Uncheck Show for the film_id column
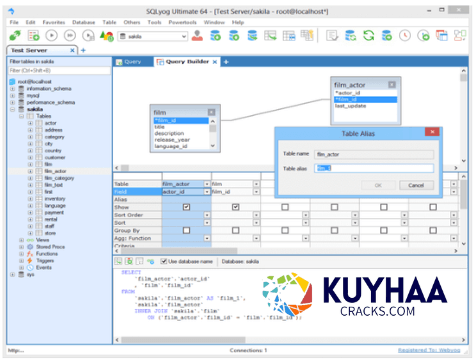Screen dimensions: 474x360 236,207
